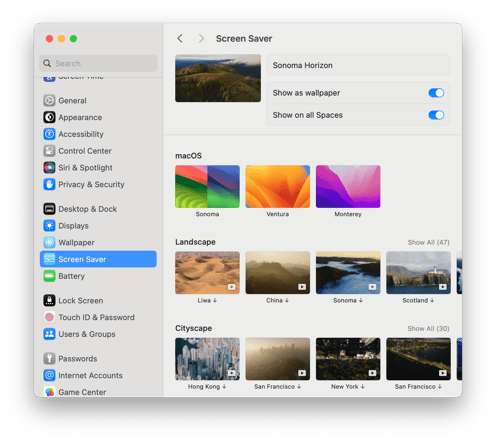Go back using the left chevron

(x=180, y=38)
